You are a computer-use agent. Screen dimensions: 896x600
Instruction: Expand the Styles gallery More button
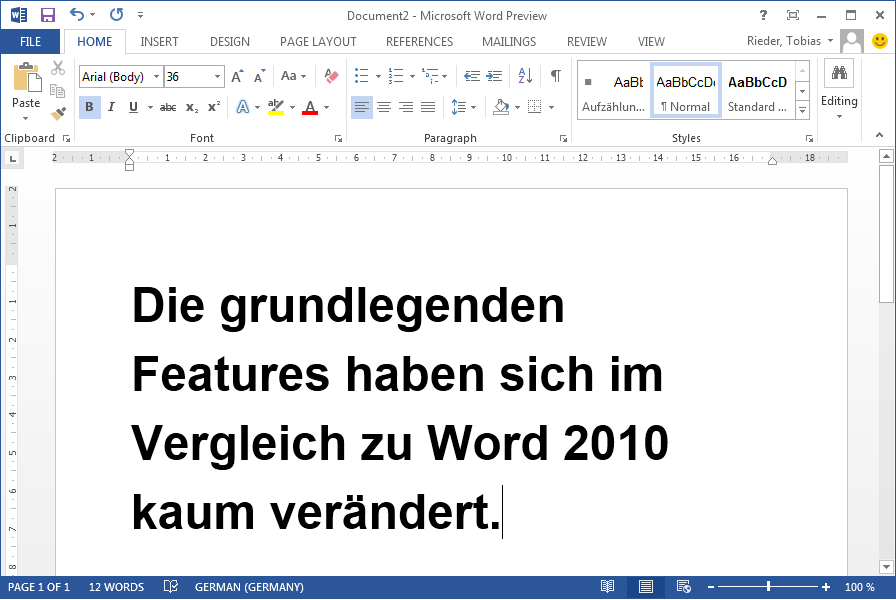802,110
